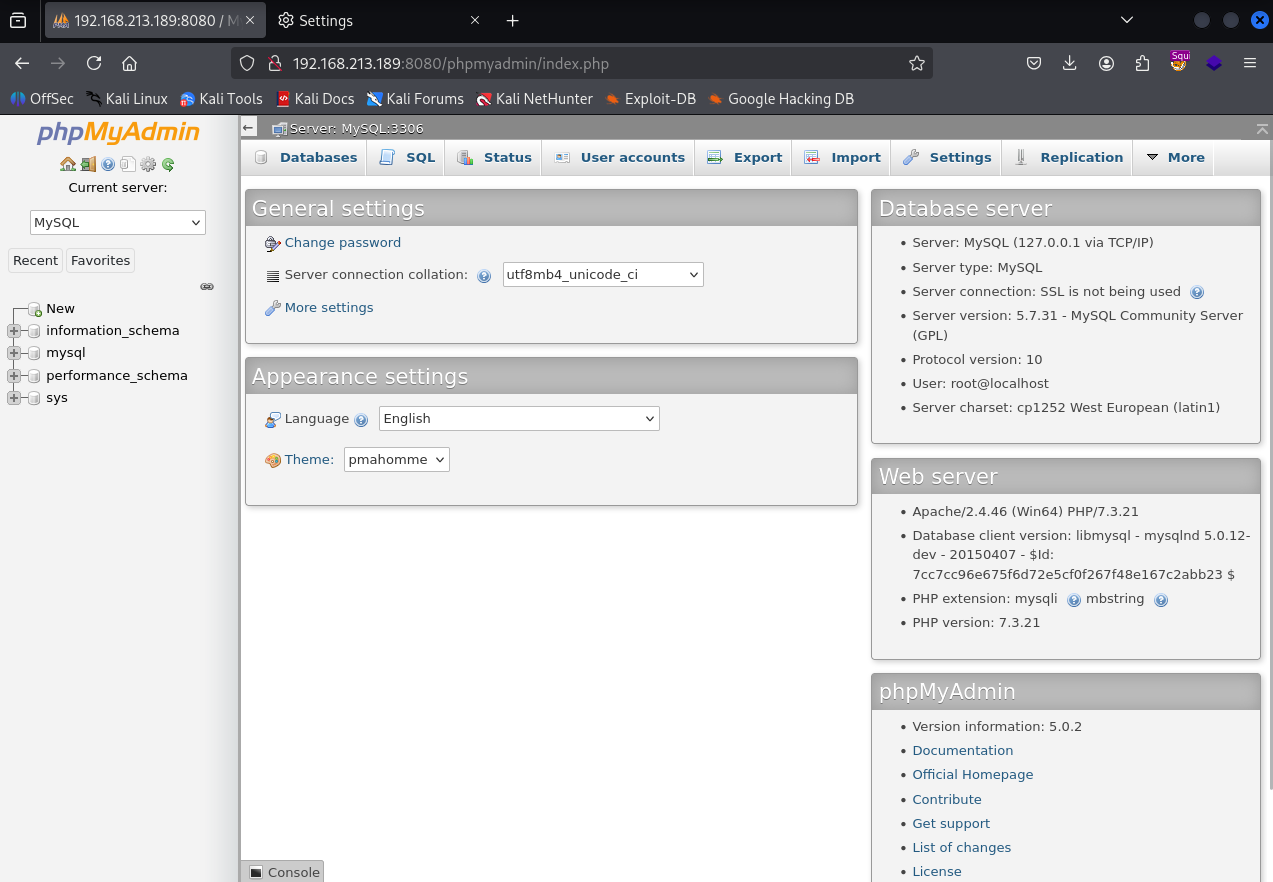Open the Server connection collation dropdown
This screenshot has width=1273, height=882.
click(x=603, y=275)
